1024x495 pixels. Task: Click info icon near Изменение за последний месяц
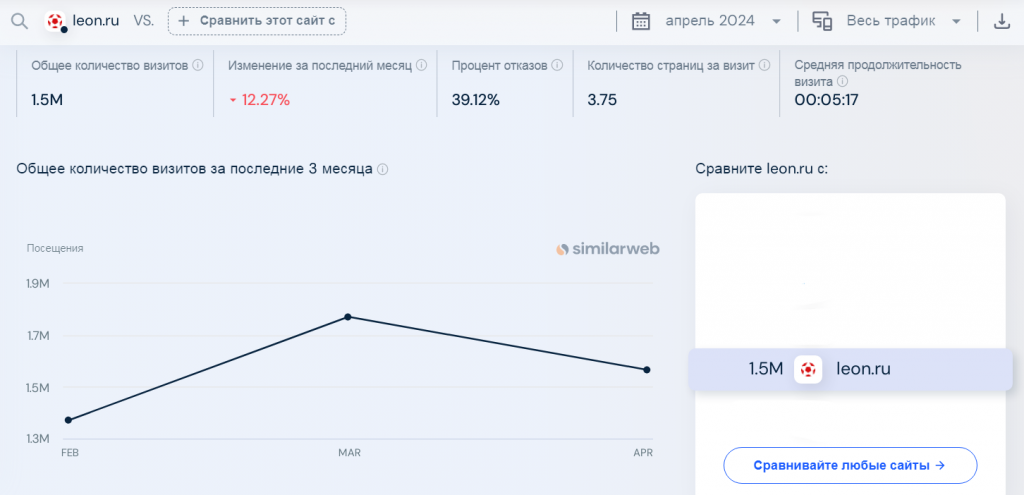click(422, 65)
